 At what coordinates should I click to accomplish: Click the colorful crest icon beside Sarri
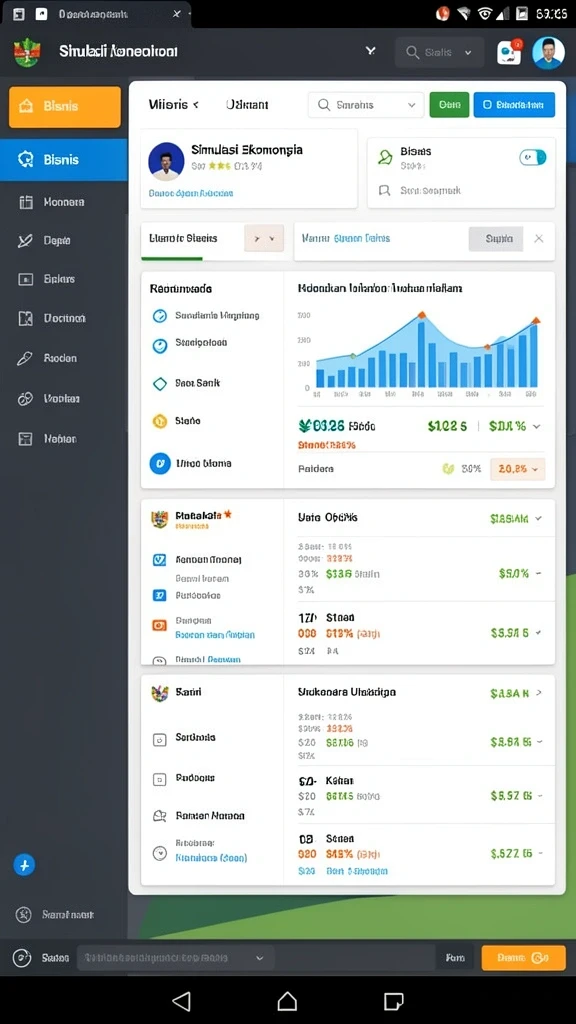[x=159, y=693]
